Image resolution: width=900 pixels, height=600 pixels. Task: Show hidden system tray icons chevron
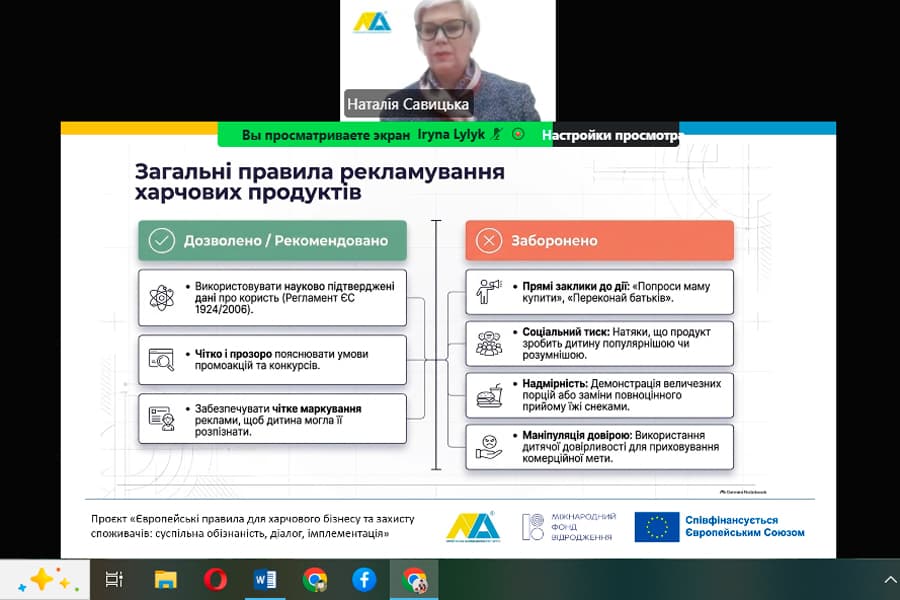[x=890, y=580]
